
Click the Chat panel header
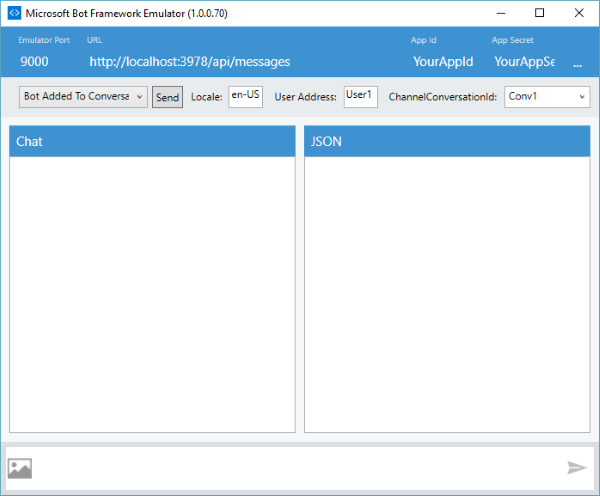point(152,141)
